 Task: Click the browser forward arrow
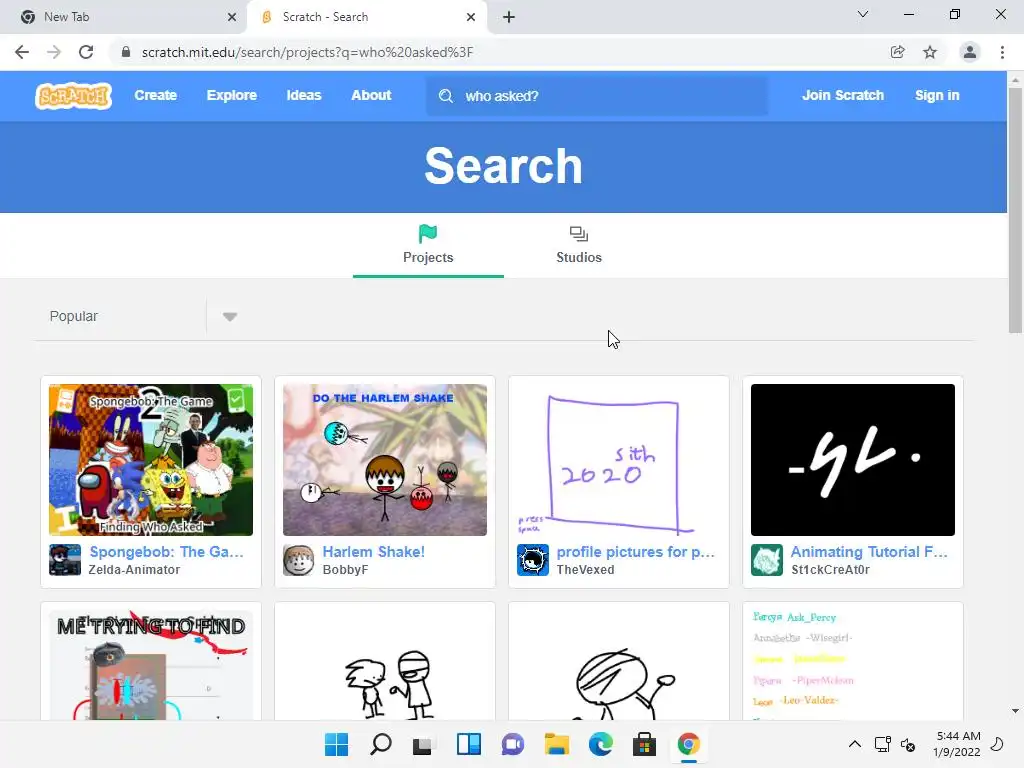coord(54,52)
